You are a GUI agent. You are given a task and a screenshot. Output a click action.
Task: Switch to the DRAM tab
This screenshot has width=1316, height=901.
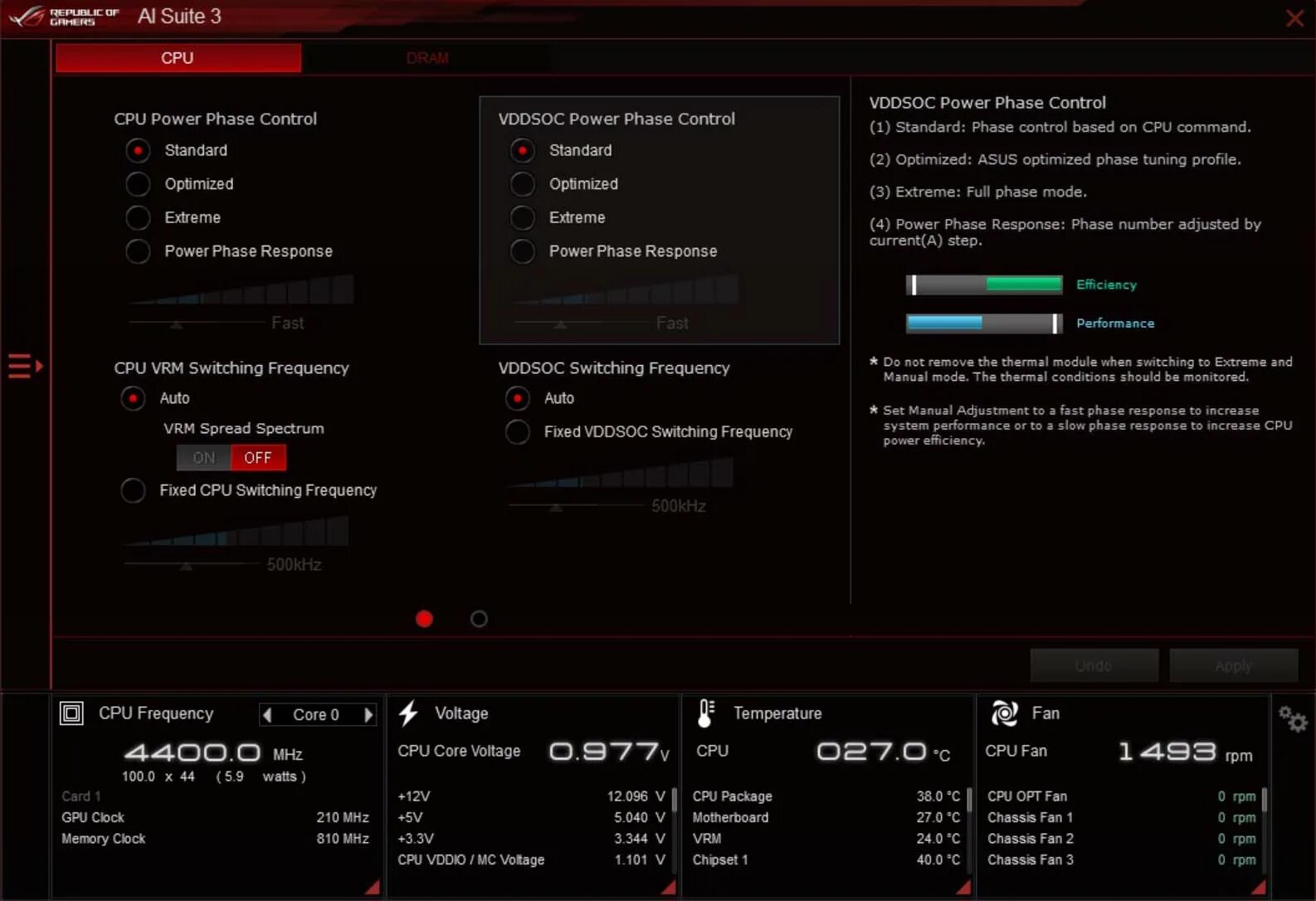426,58
